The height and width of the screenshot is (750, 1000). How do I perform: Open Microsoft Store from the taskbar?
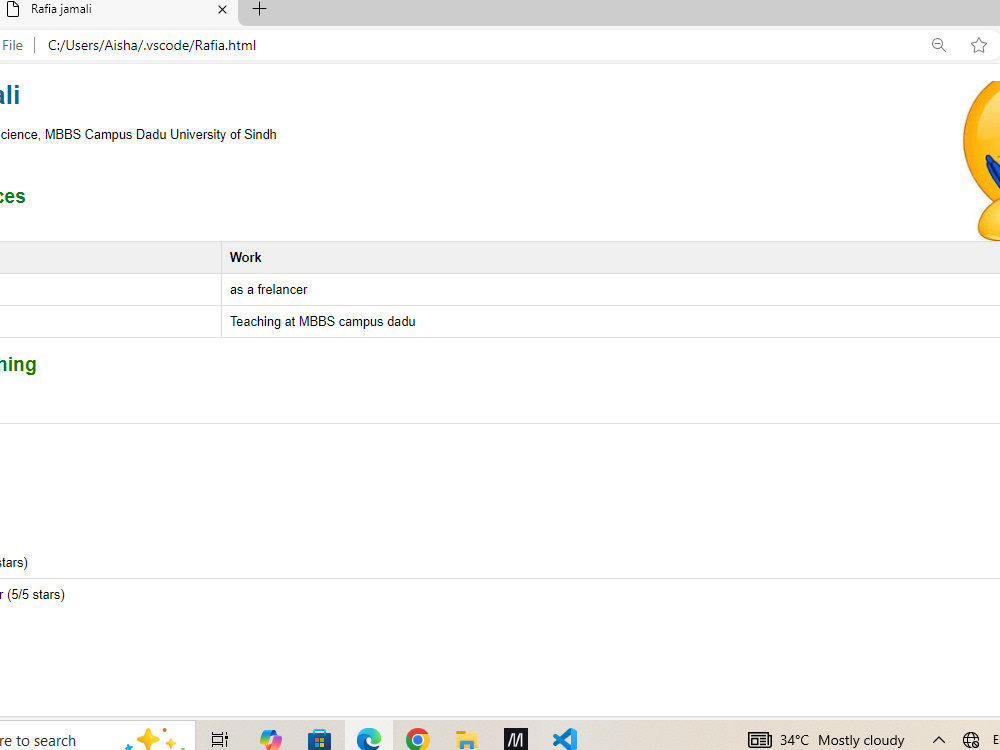pyautogui.click(x=320, y=740)
